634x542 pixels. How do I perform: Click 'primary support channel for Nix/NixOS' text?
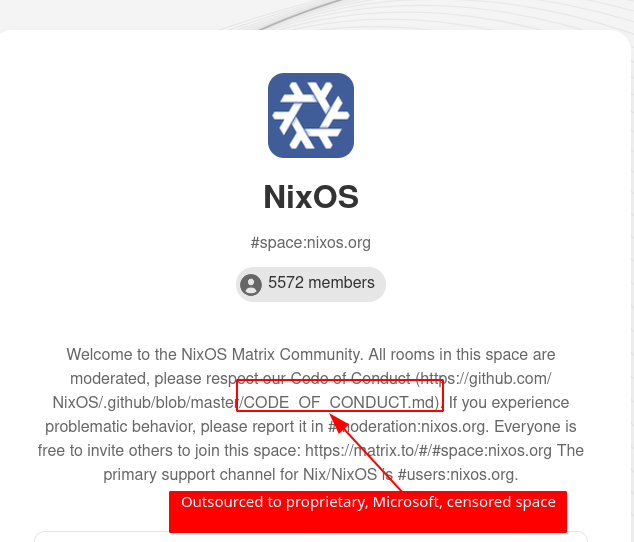point(240,474)
